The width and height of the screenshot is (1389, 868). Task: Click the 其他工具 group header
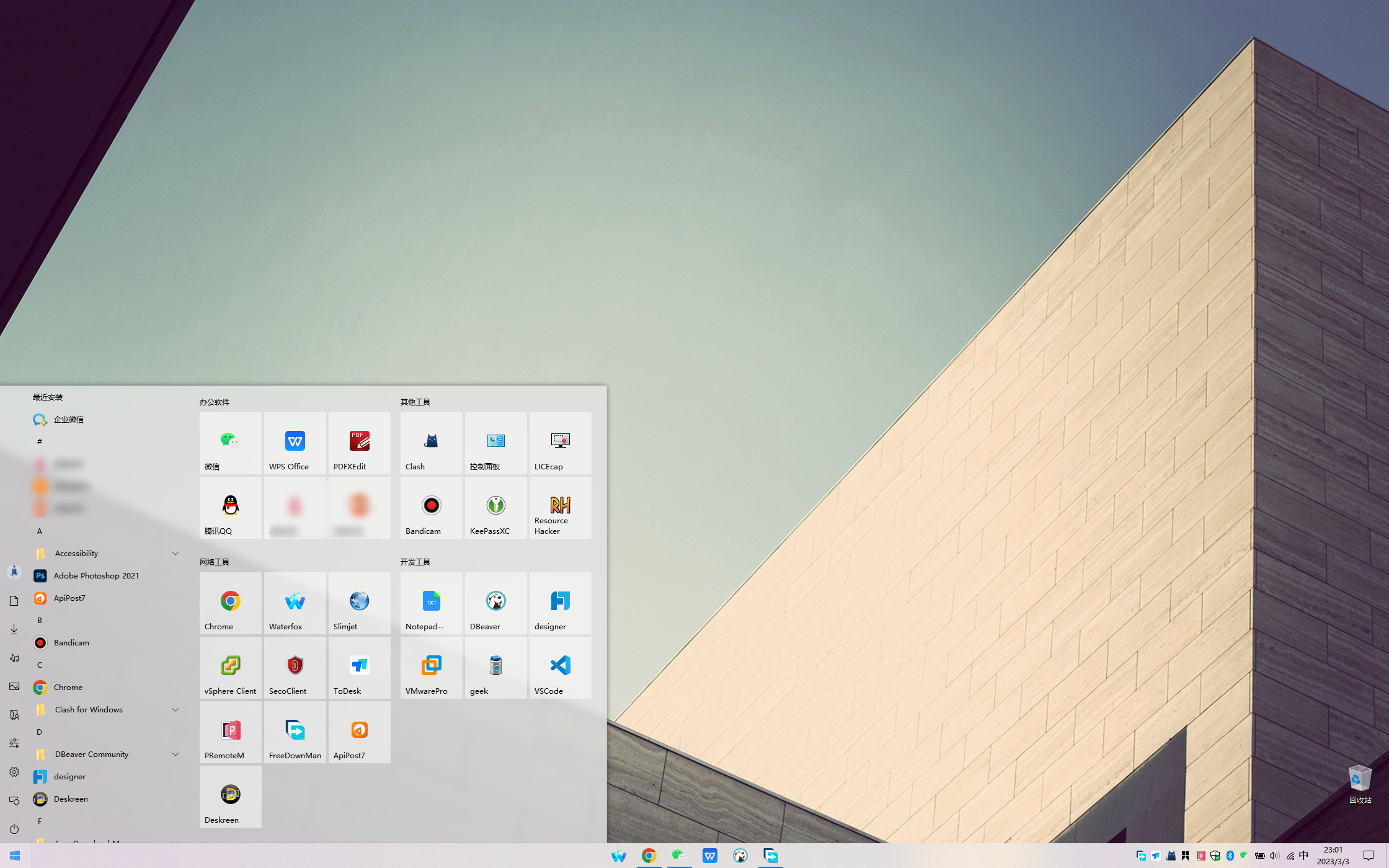[415, 402]
